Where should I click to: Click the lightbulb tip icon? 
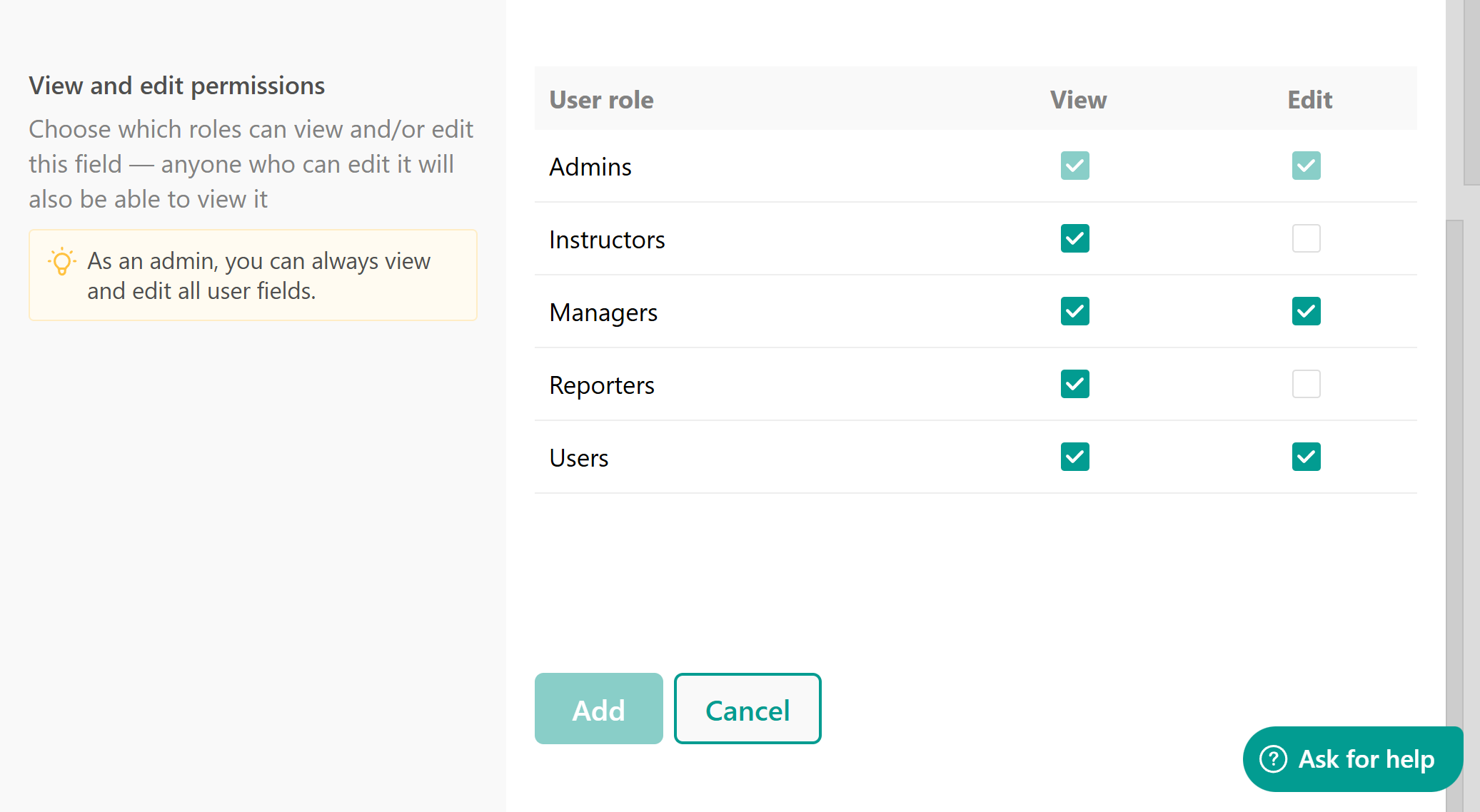62,262
